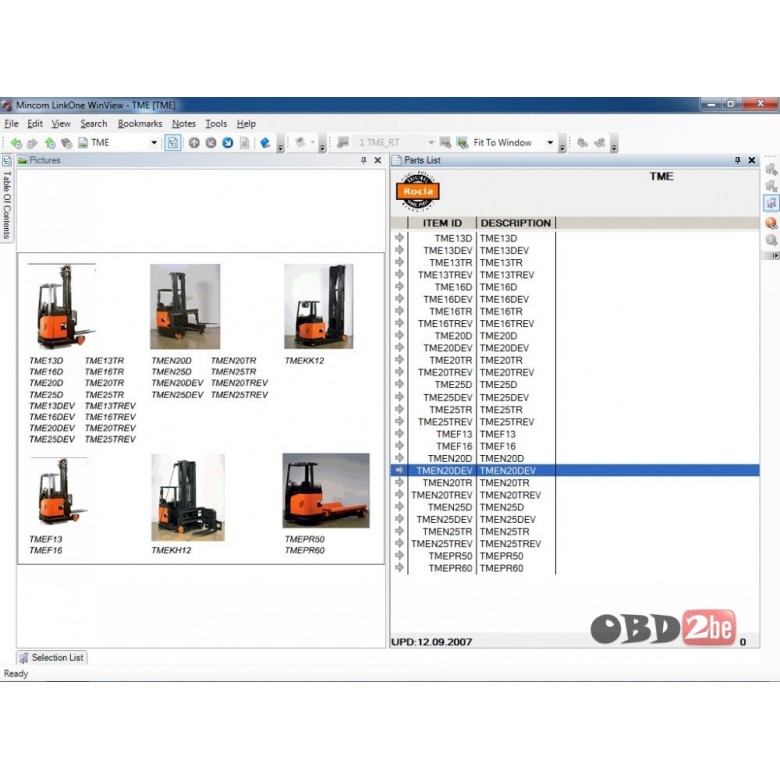Image resolution: width=780 pixels, height=780 pixels.
Task: Open the File menu
Action: click(x=11, y=123)
